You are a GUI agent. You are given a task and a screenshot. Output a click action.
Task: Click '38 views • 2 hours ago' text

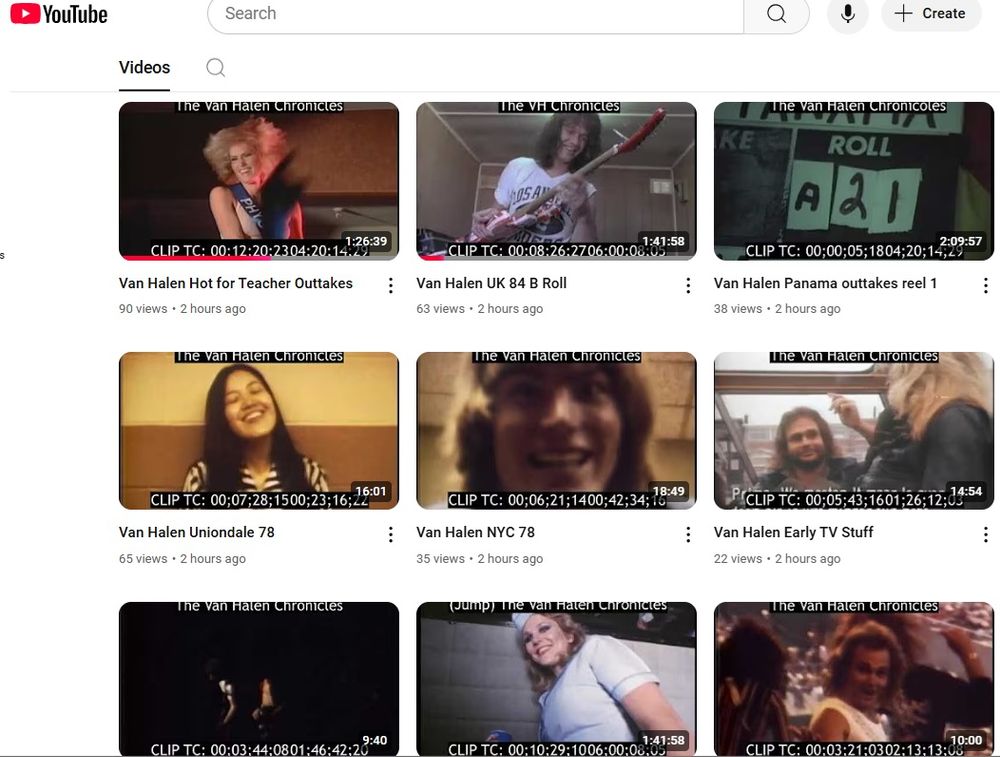pyautogui.click(x=777, y=309)
